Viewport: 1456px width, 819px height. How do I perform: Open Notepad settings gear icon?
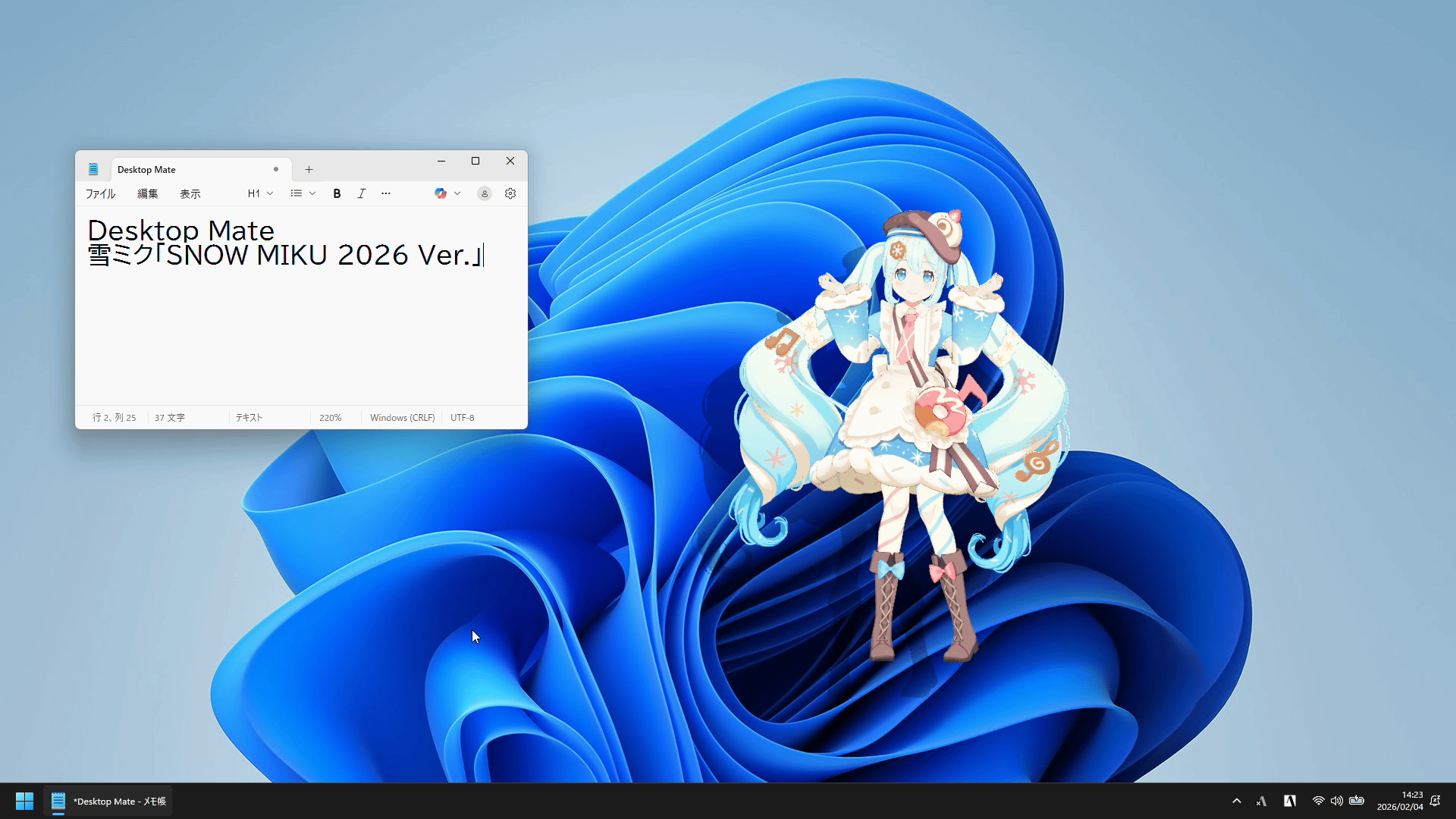[x=510, y=193]
